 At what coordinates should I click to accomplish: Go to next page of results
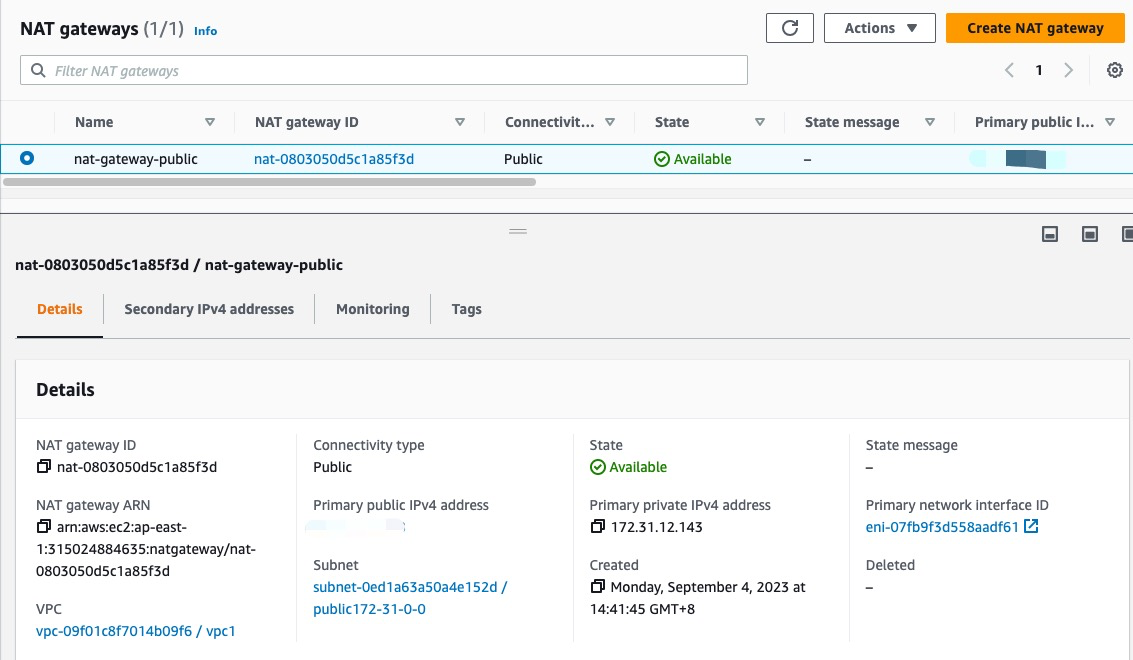pos(1068,70)
